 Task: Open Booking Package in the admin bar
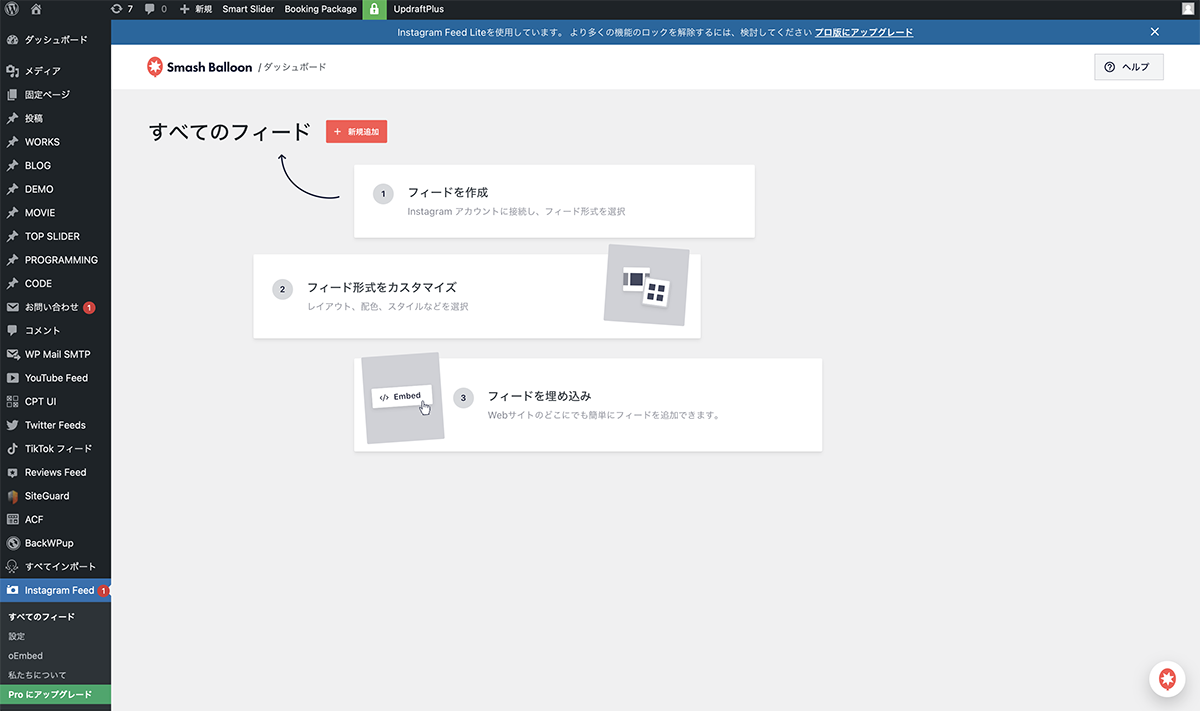[x=320, y=9]
